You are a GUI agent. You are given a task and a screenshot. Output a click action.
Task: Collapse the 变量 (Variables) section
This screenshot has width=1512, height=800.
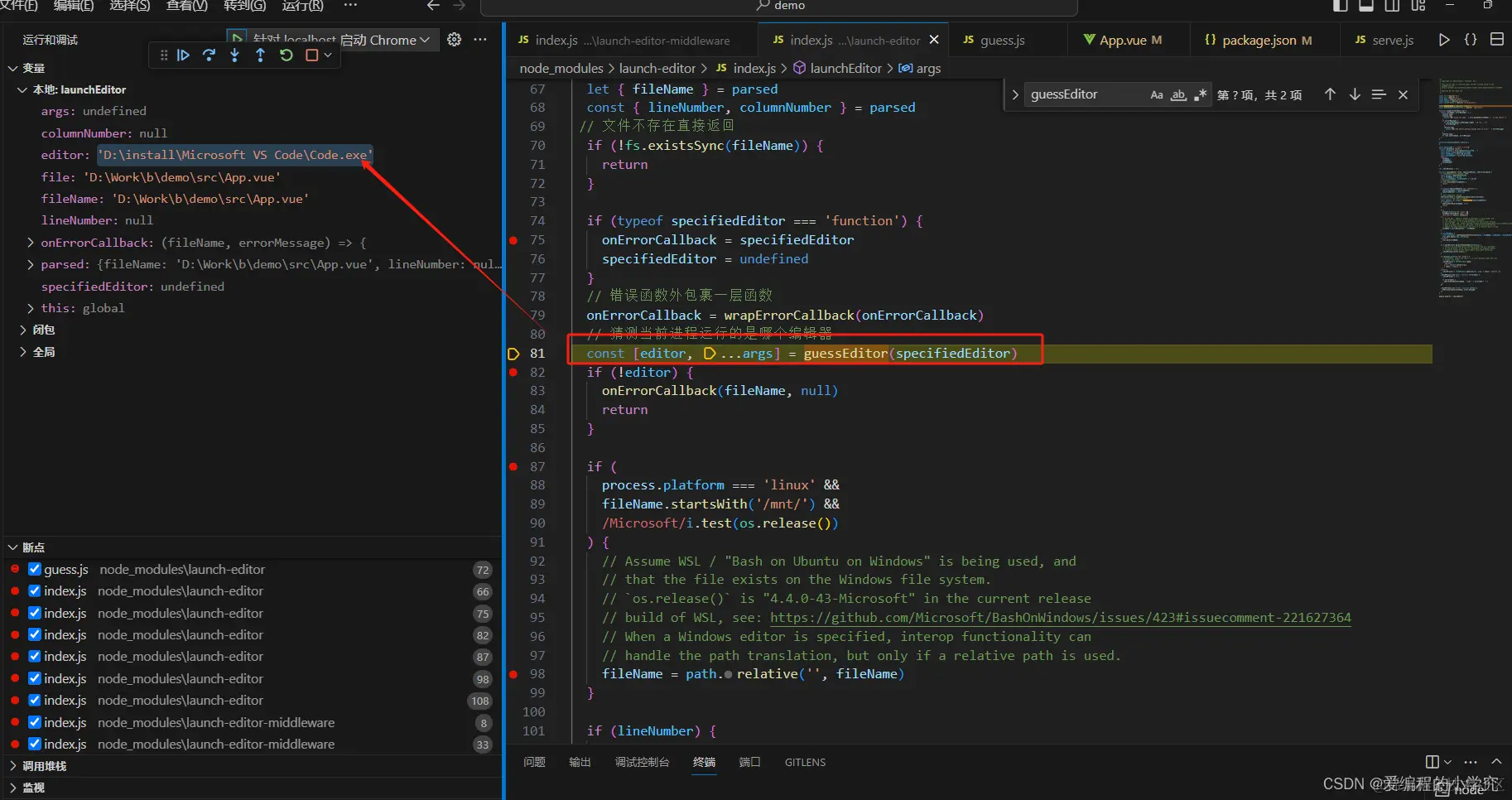point(13,68)
